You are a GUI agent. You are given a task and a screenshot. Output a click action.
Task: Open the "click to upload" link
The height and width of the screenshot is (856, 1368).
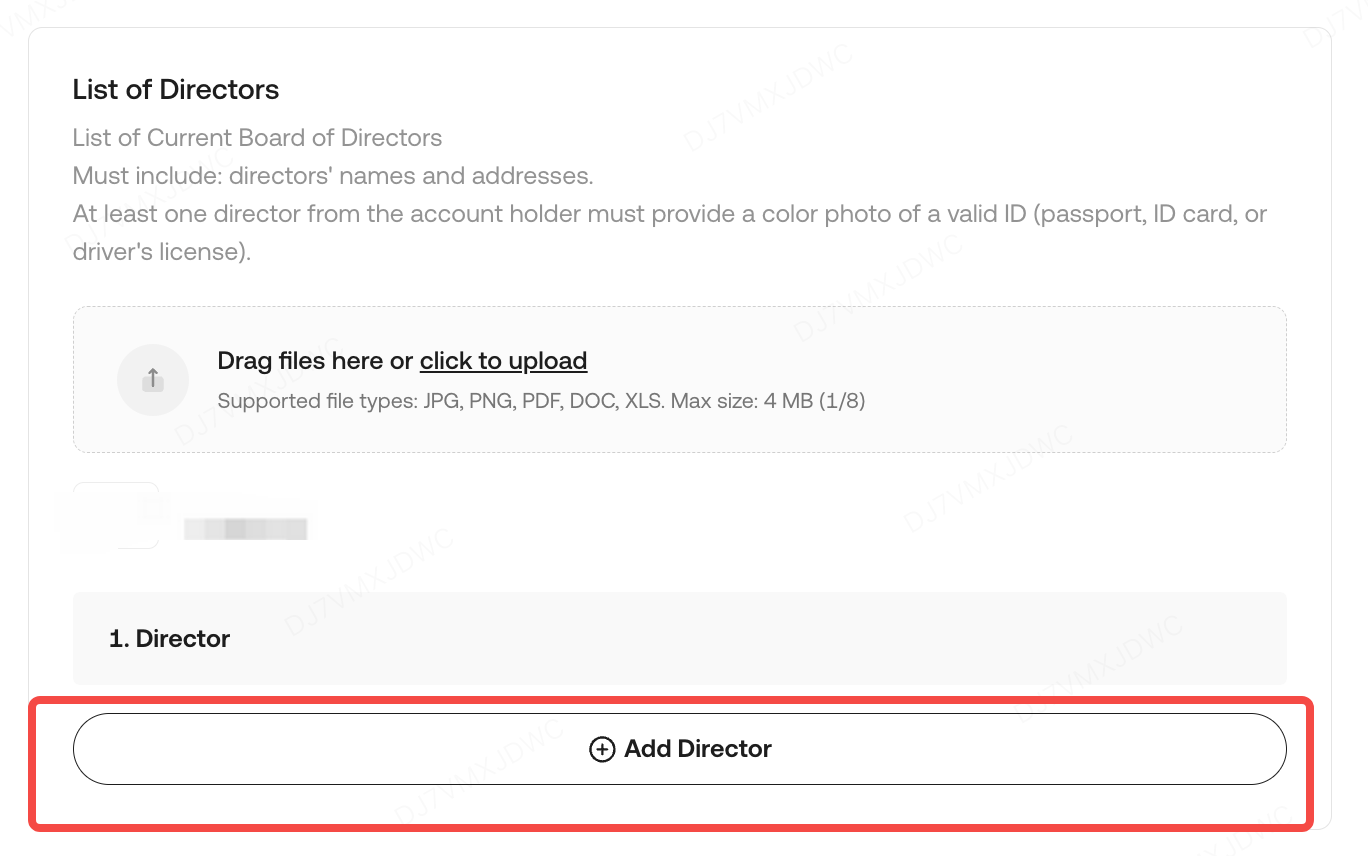tap(503, 360)
